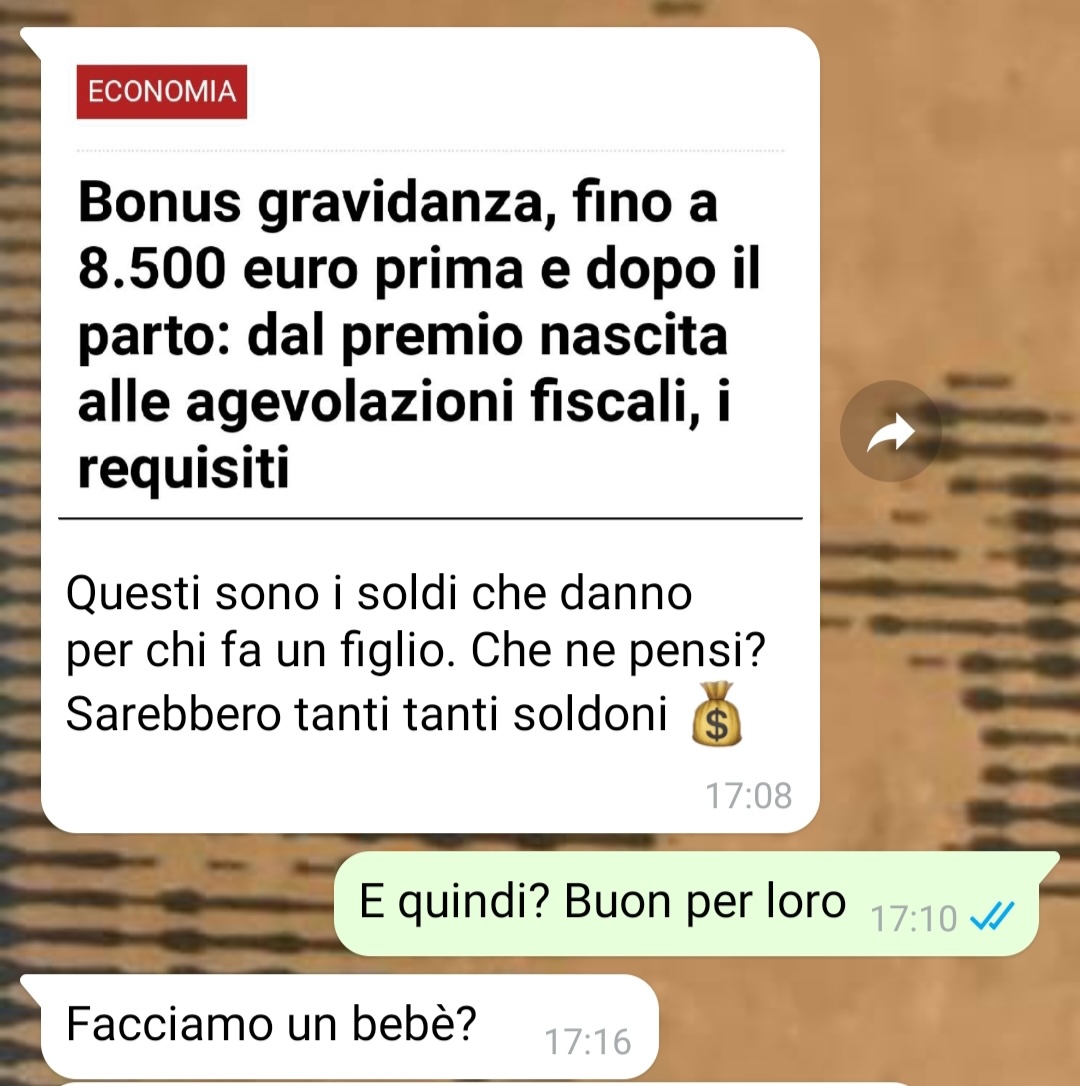Tap 'premio nascita' in the headline
The image size is (1080, 1086).
pos(534,337)
